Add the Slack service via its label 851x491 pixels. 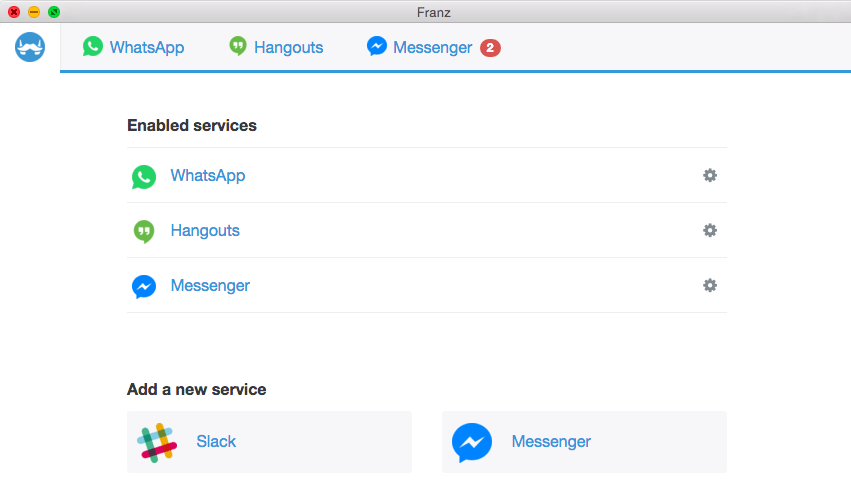[x=216, y=441]
